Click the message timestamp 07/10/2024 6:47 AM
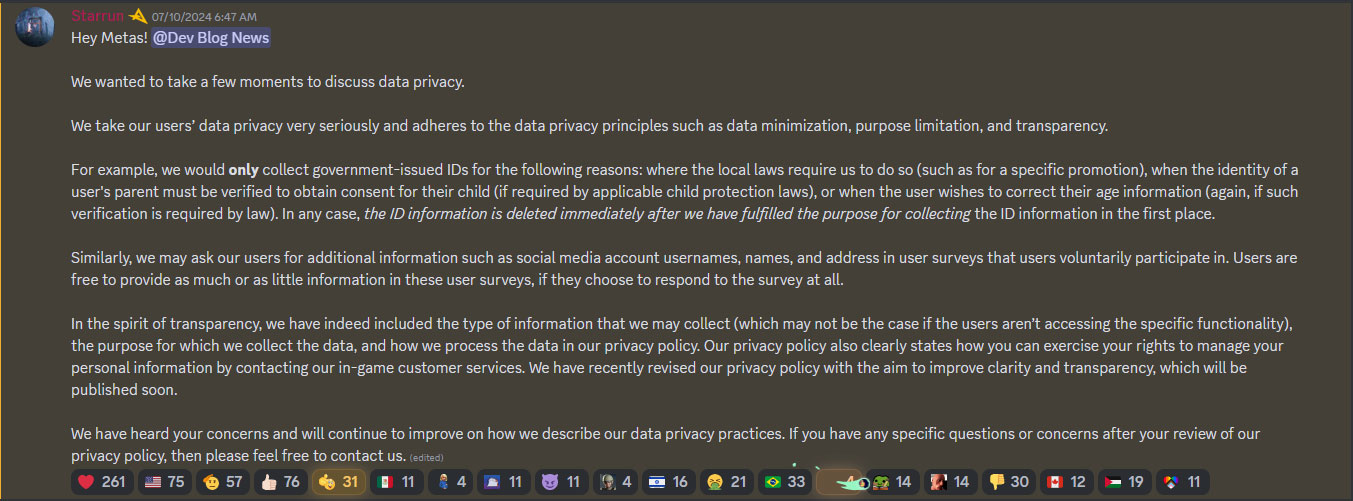Viewport: 1353px width, 501px height. tap(204, 16)
